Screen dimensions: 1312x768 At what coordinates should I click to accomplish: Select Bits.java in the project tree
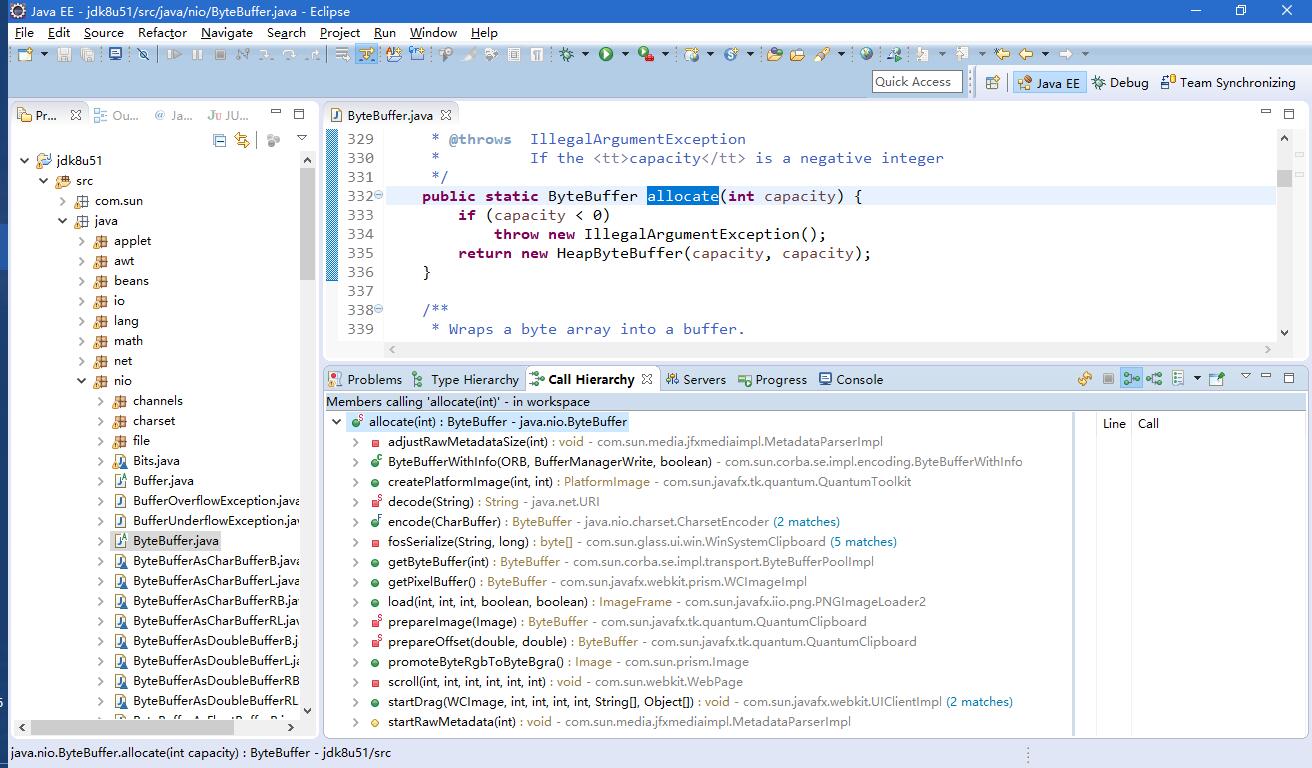click(x=156, y=461)
